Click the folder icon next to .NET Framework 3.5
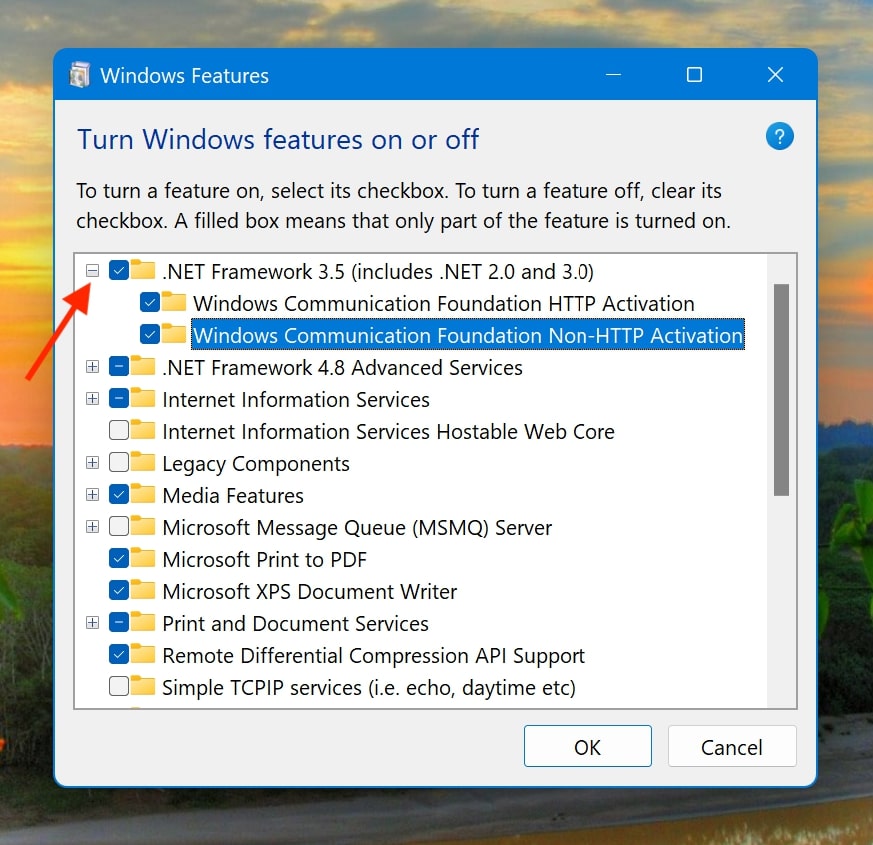The width and height of the screenshot is (873, 845). coord(143,271)
